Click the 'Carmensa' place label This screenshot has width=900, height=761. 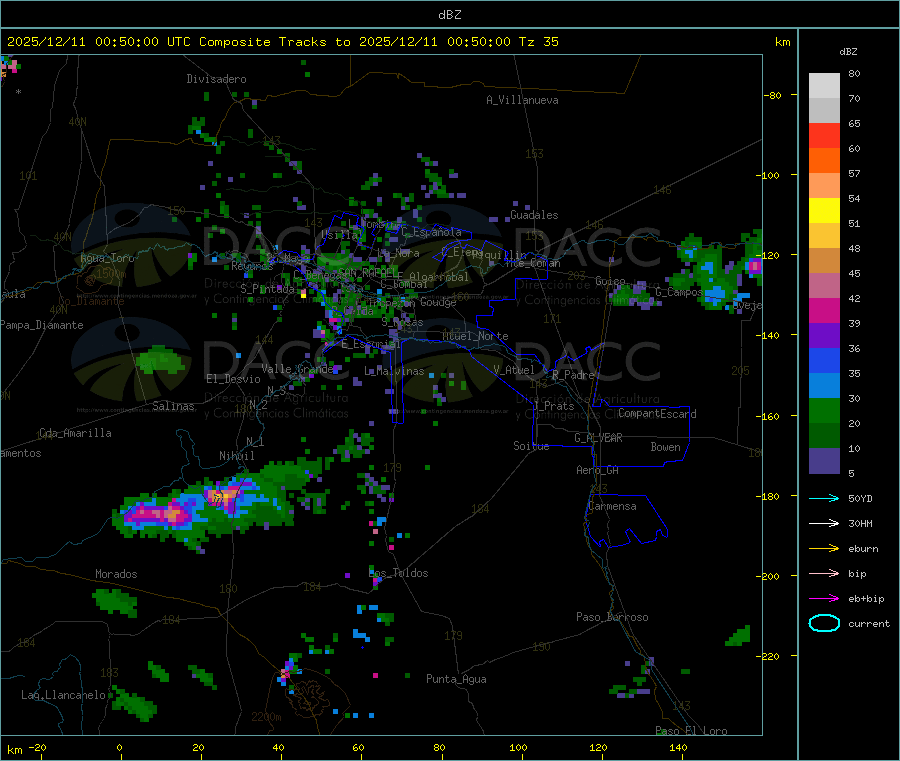(x=612, y=506)
